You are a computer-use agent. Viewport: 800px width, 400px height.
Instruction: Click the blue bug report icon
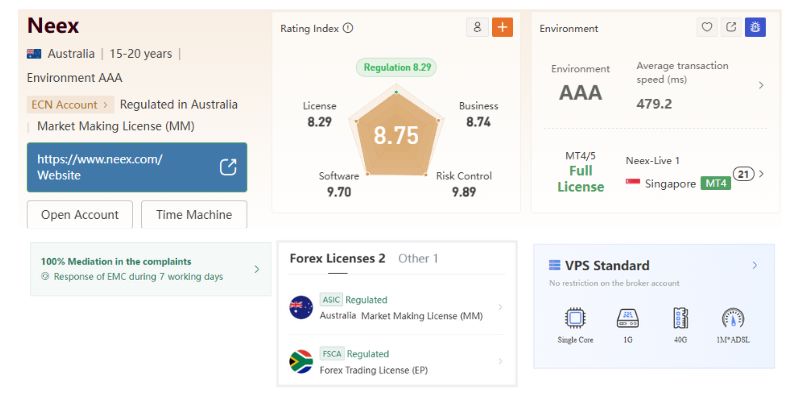[x=755, y=28]
